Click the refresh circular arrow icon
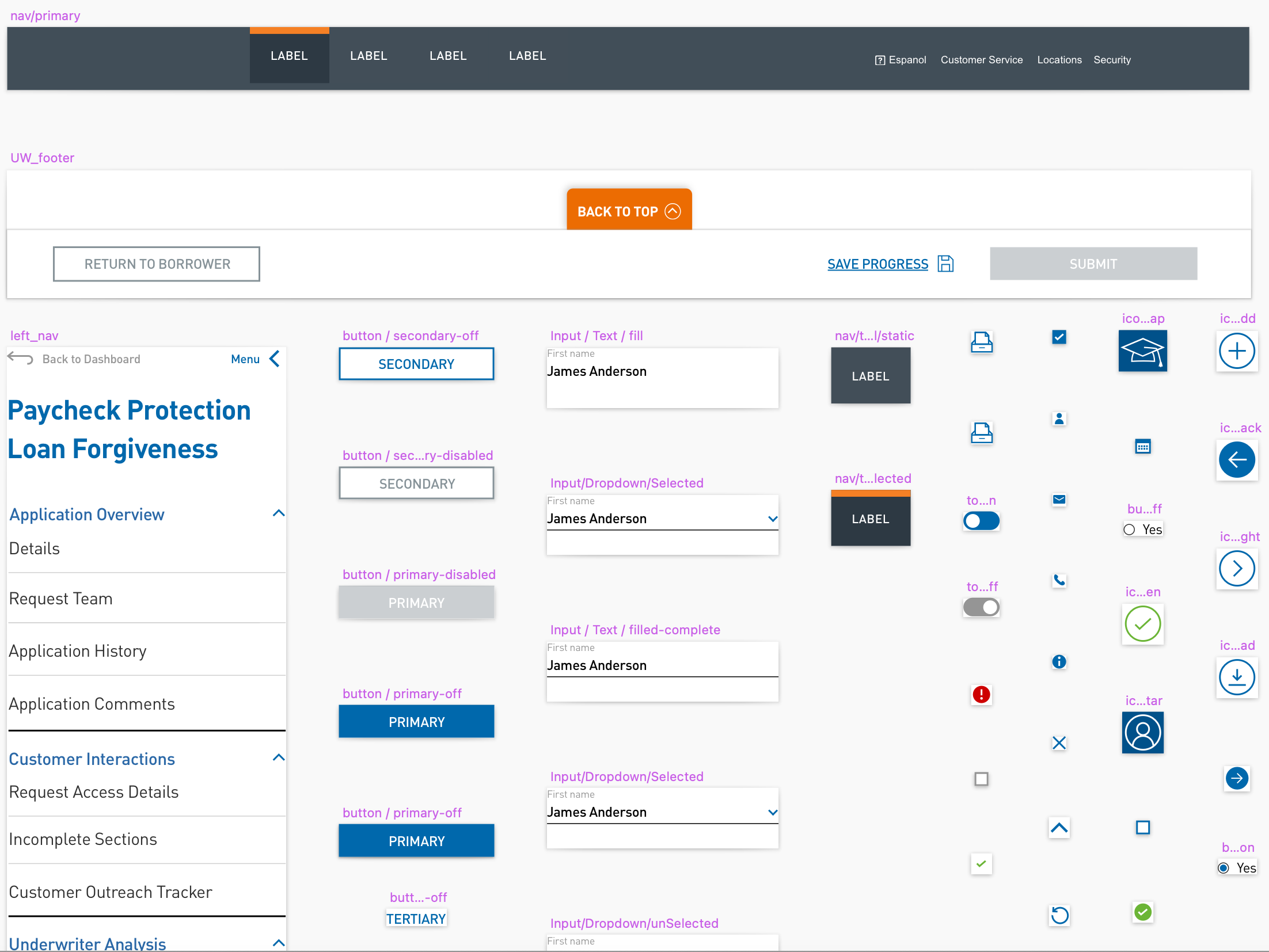 [x=1059, y=915]
